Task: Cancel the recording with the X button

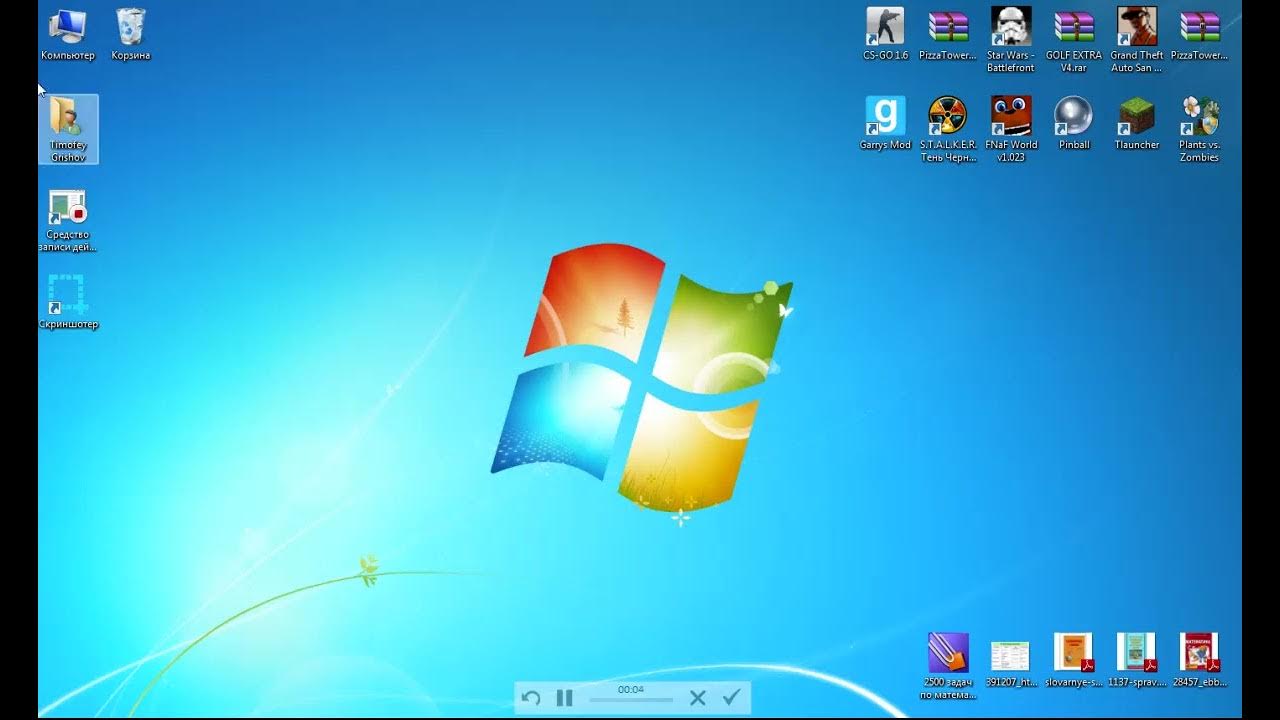Action: click(698, 698)
